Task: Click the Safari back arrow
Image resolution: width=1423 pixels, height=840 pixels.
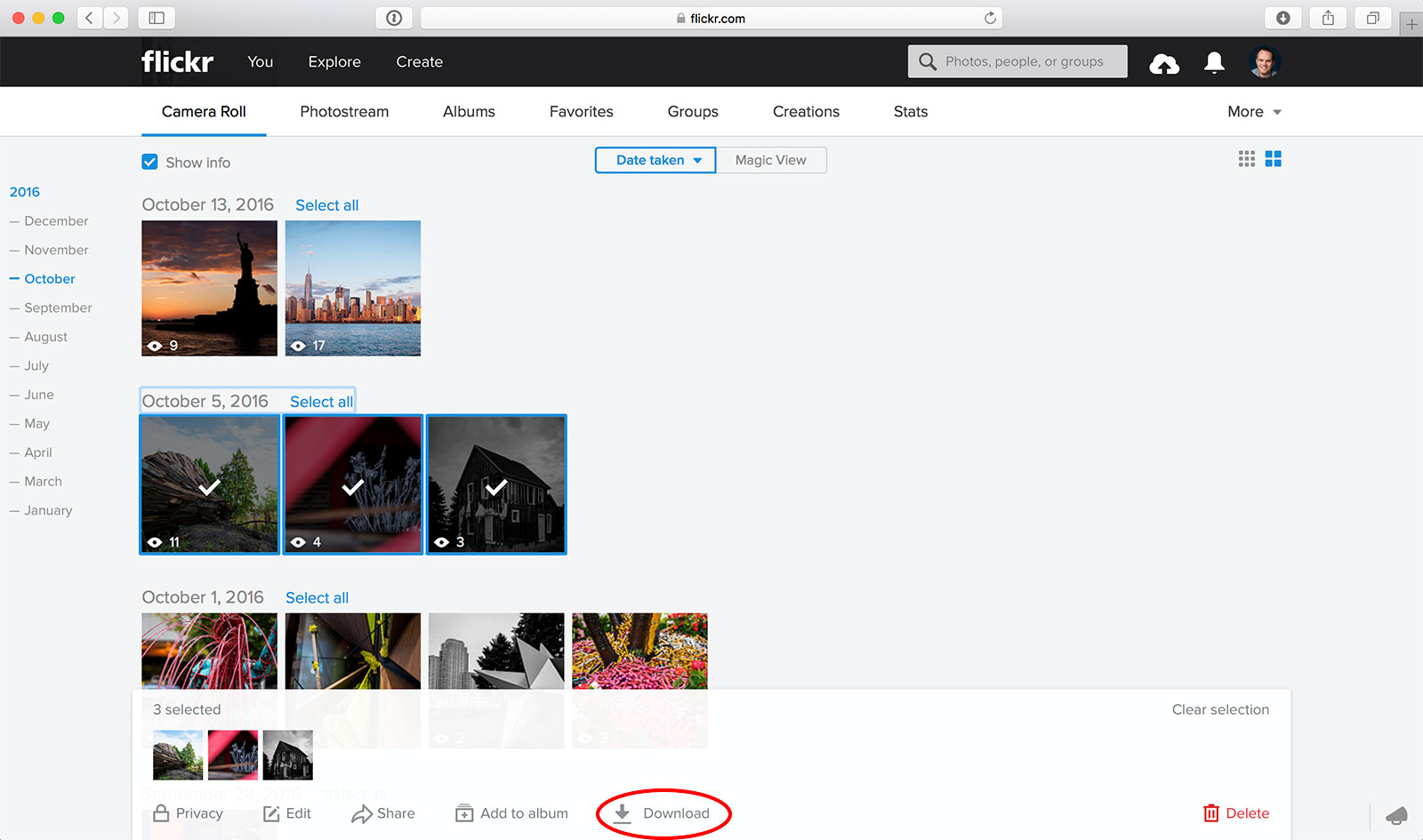Action: pyautogui.click(x=89, y=18)
